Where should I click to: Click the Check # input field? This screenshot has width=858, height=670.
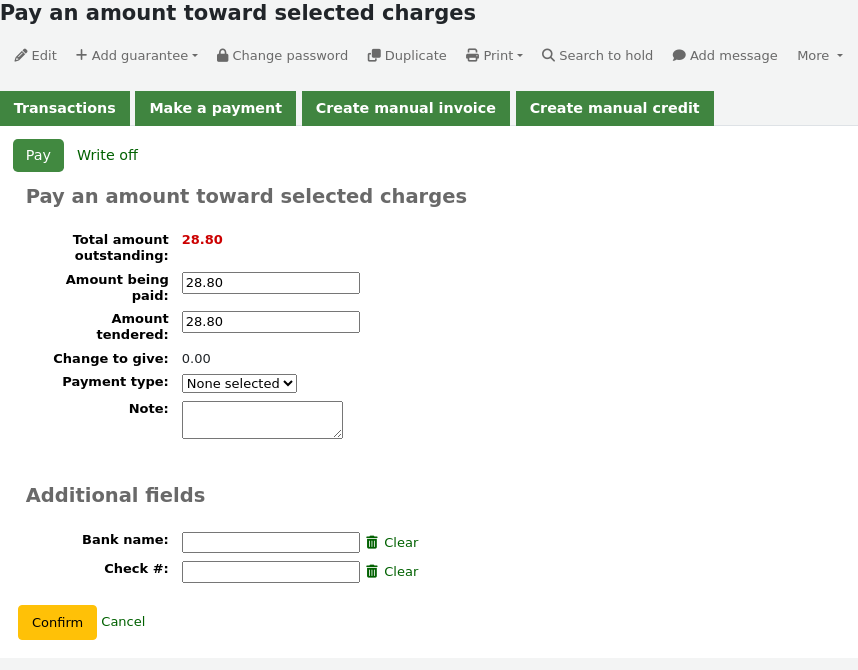tap(271, 572)
